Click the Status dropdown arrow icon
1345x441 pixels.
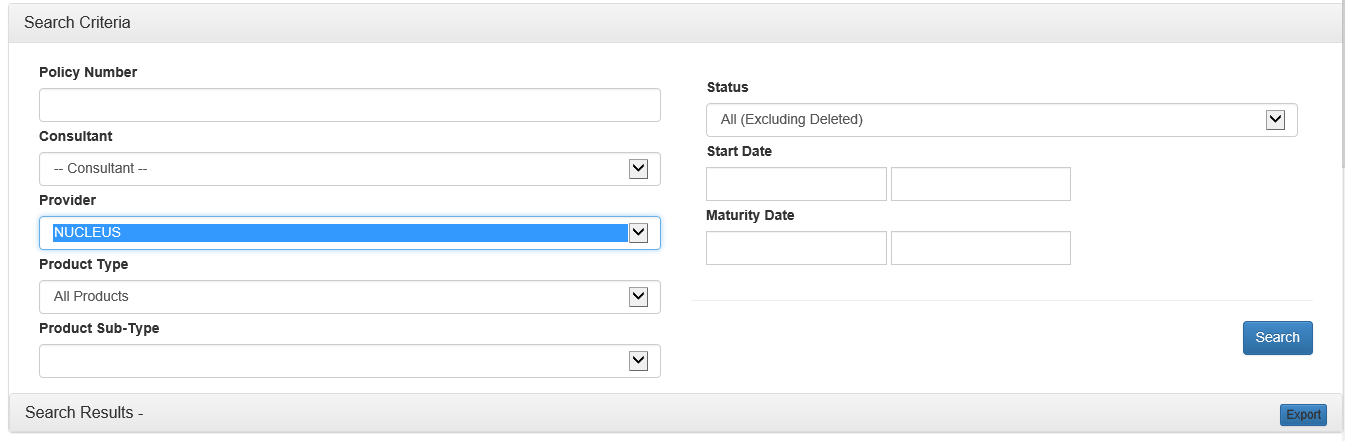1275,120
